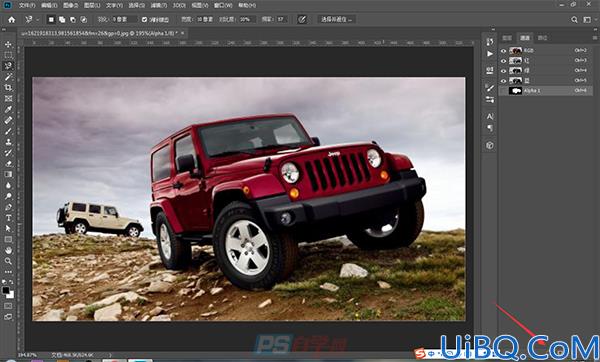Select the Eyedropper tool
This screenshot has height=362, width=600.
pos(8,109)
